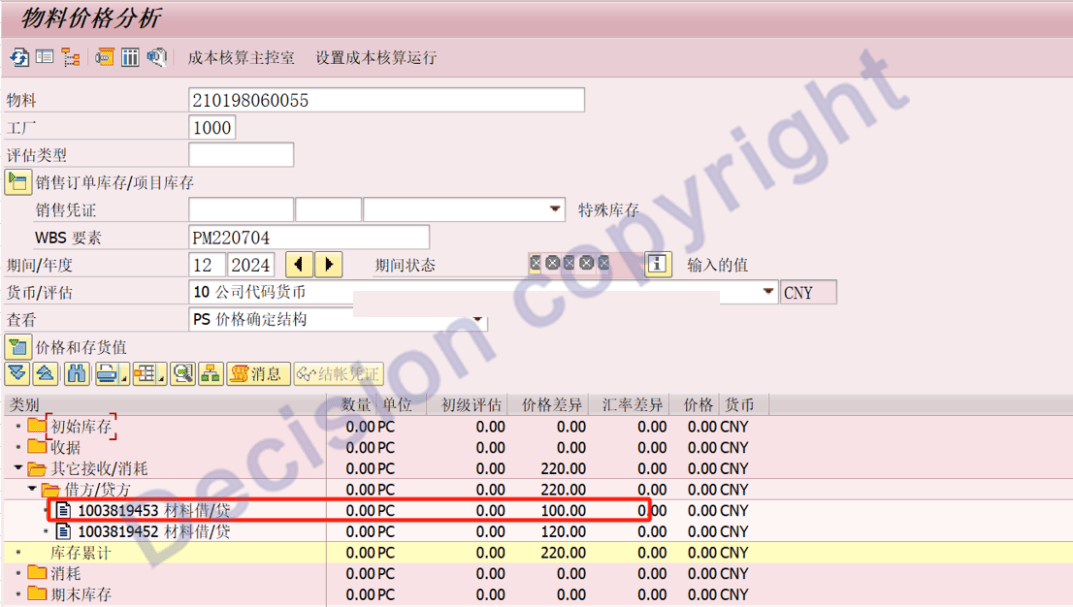Click the refresh icon in top toolbar
The image size is (1073, 607).
point(19,58)
